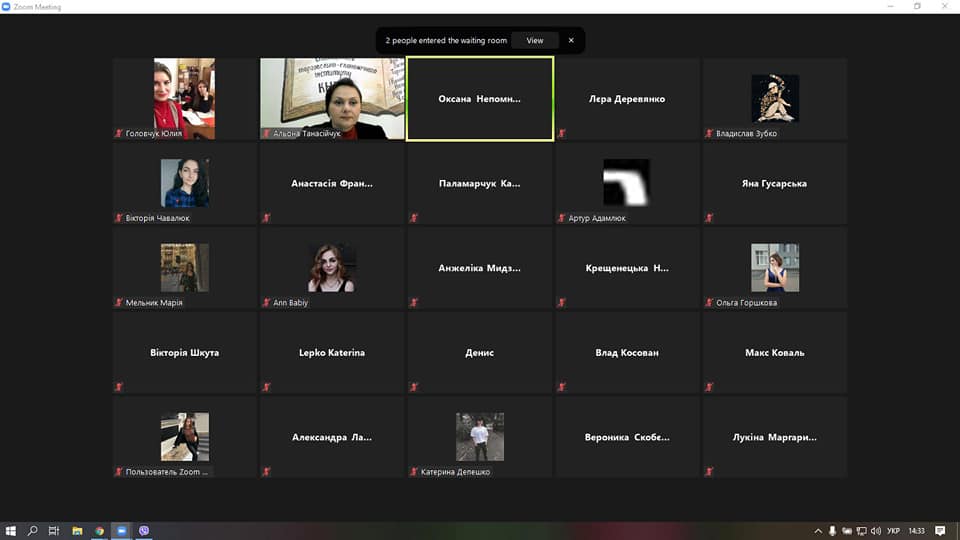Open File Explorer from the taskbar
This screenshot has height=540, width=960.
(x=77, y=531)
